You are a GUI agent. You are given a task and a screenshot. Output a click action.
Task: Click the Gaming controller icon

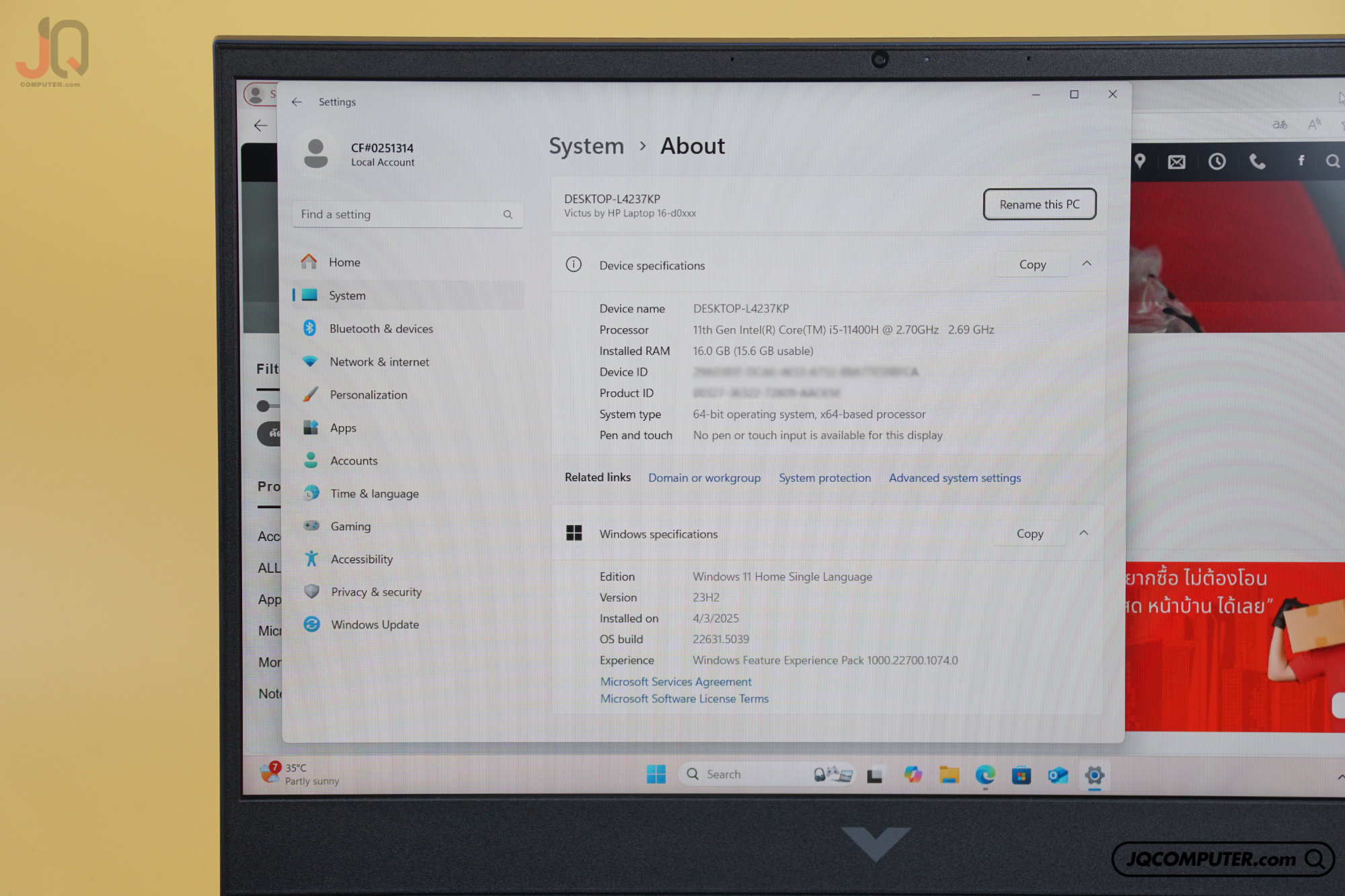311,526
